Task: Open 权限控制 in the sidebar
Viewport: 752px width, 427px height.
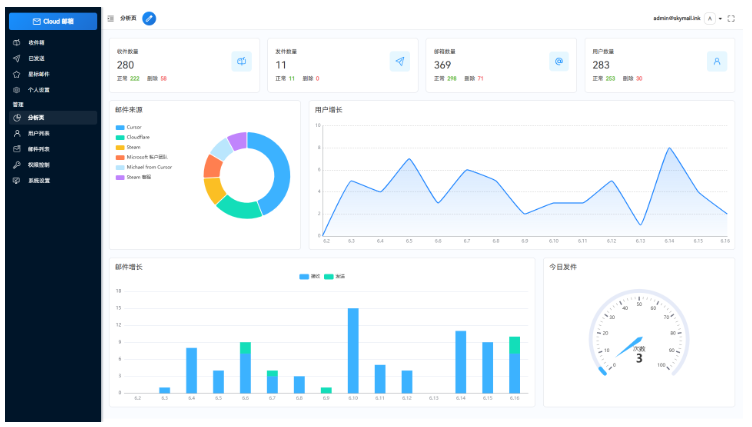Action: point(53,165)
